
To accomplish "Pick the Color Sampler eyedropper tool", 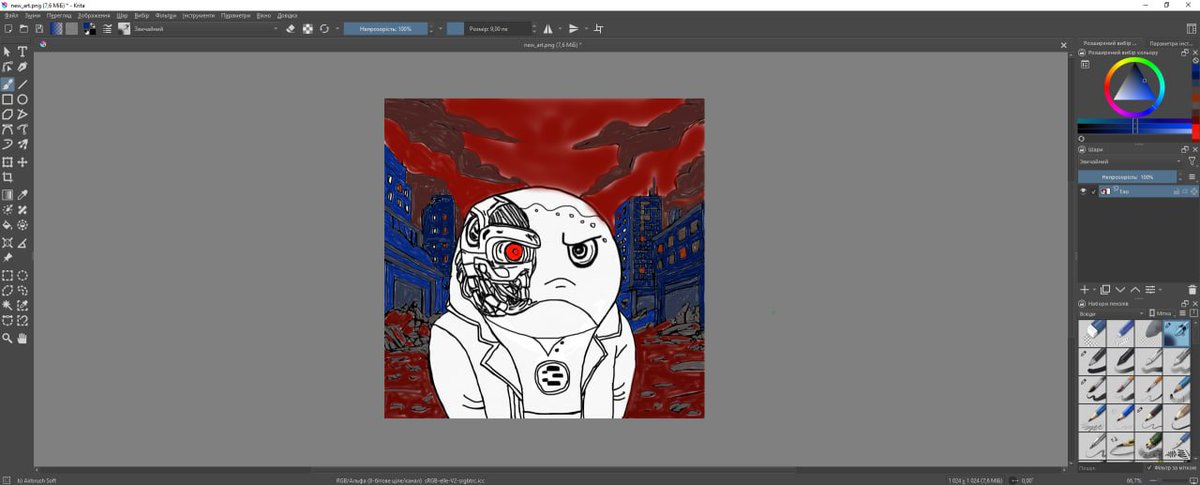I will pos(22,195).
